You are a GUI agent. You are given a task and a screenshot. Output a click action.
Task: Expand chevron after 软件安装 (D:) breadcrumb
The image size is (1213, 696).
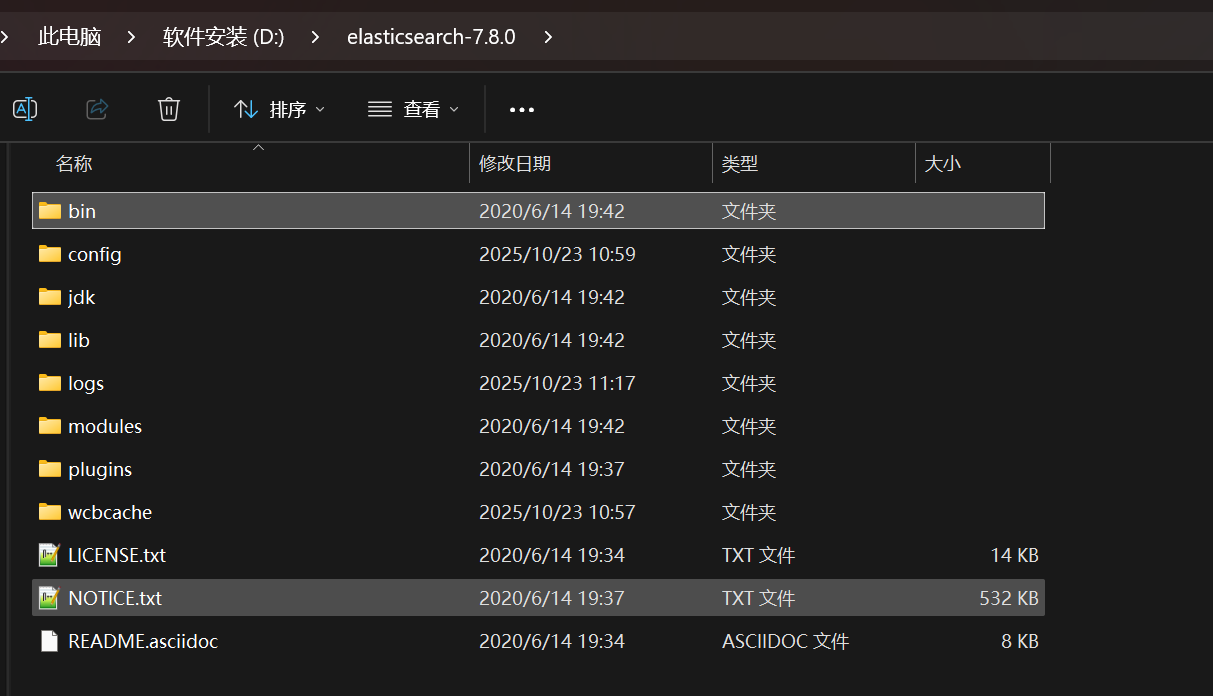[316, 37]
